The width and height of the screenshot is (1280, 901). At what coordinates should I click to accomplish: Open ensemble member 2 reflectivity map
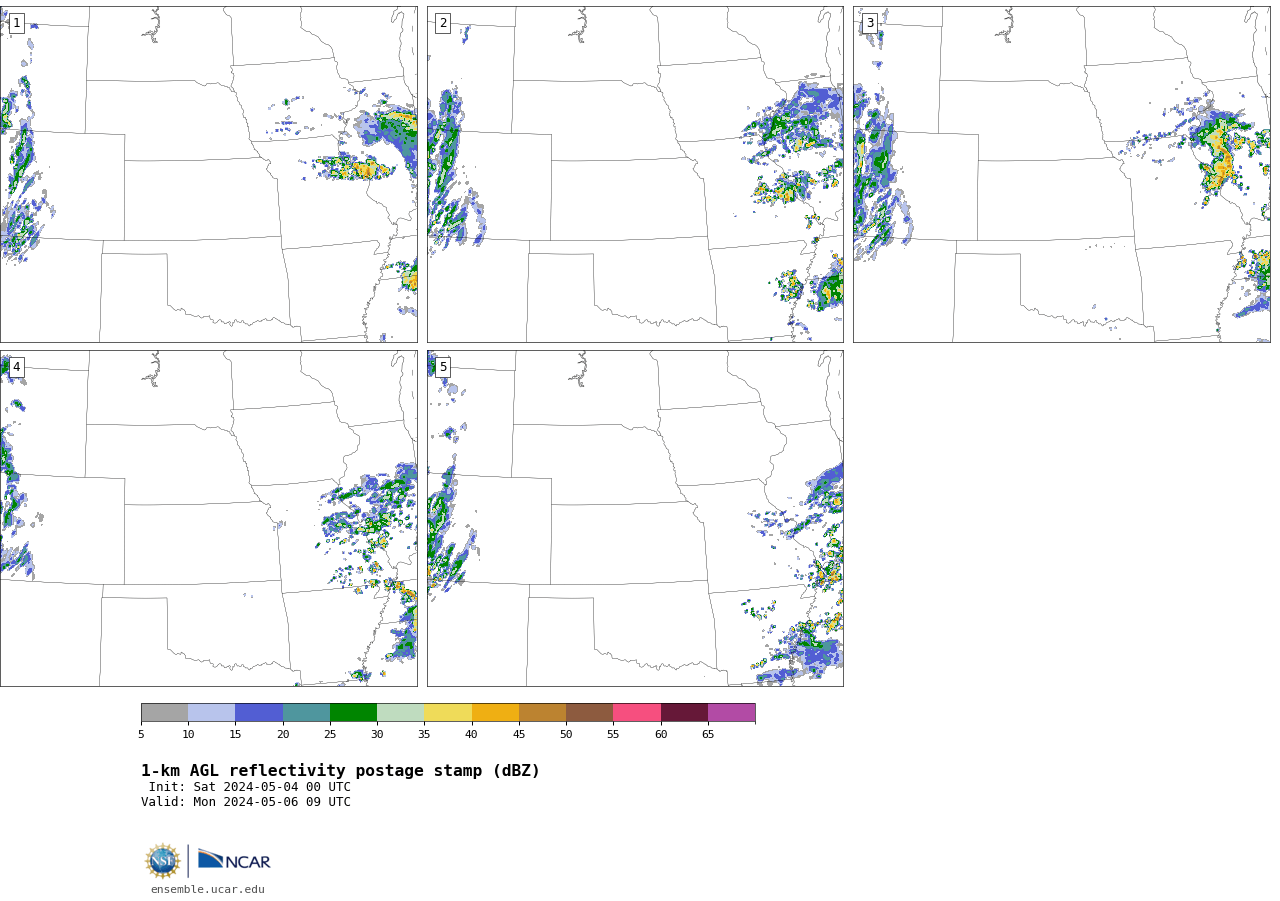pyautogui.click(x=635, y=174)
